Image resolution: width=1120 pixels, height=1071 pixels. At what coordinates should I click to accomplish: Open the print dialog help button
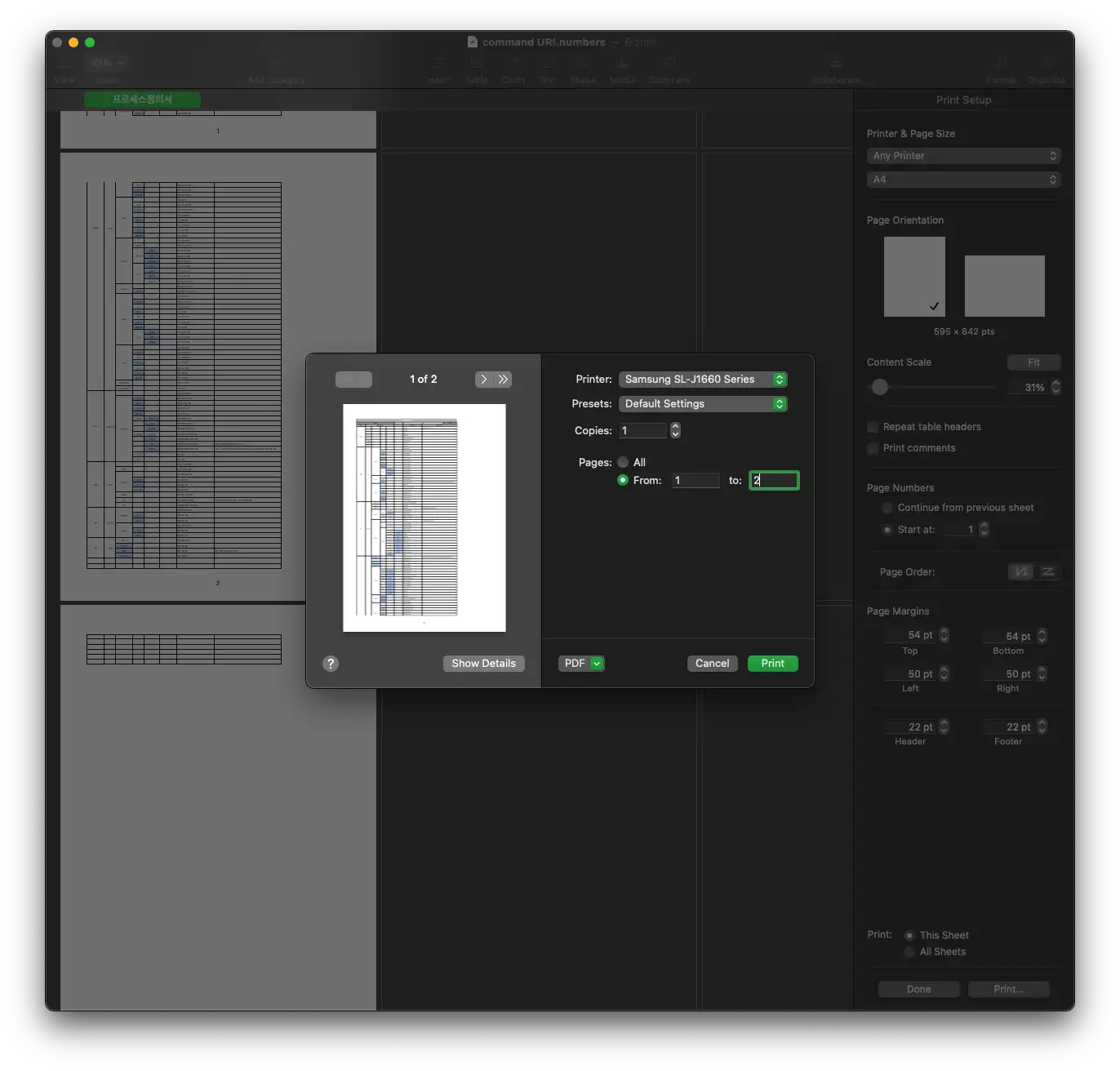(331, 664)
